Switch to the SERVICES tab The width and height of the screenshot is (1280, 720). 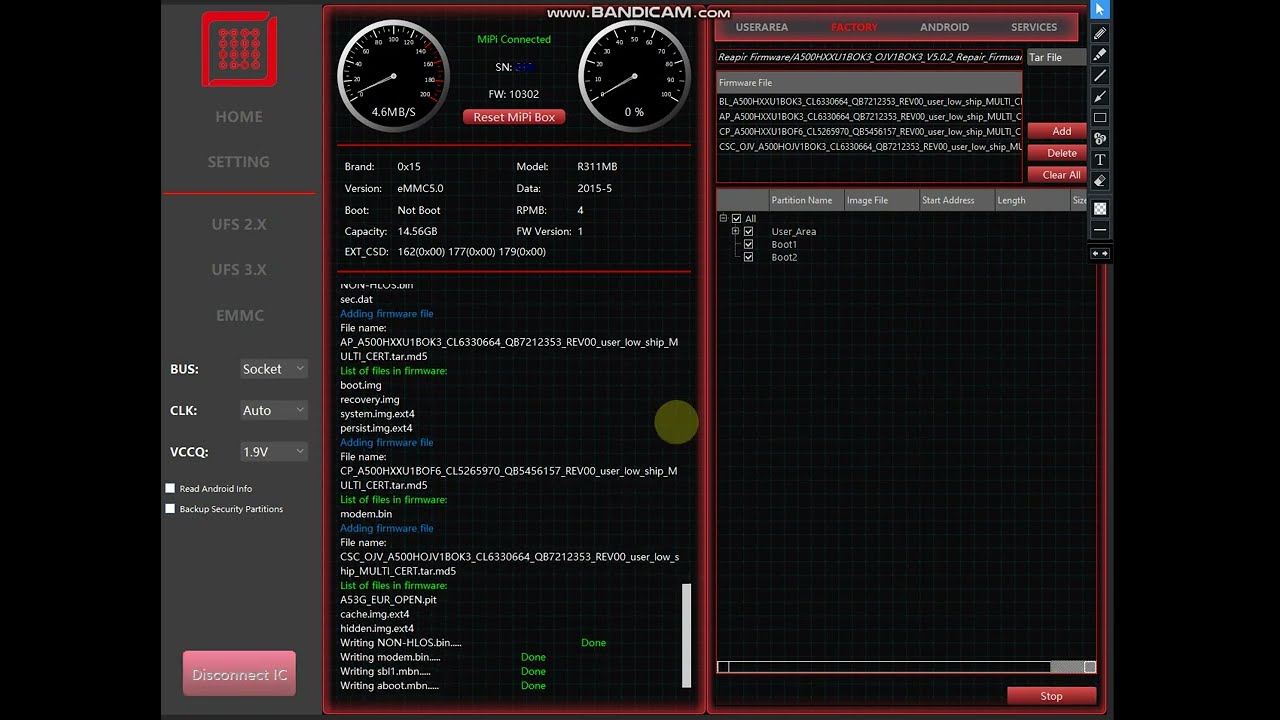coord(1034,27)
